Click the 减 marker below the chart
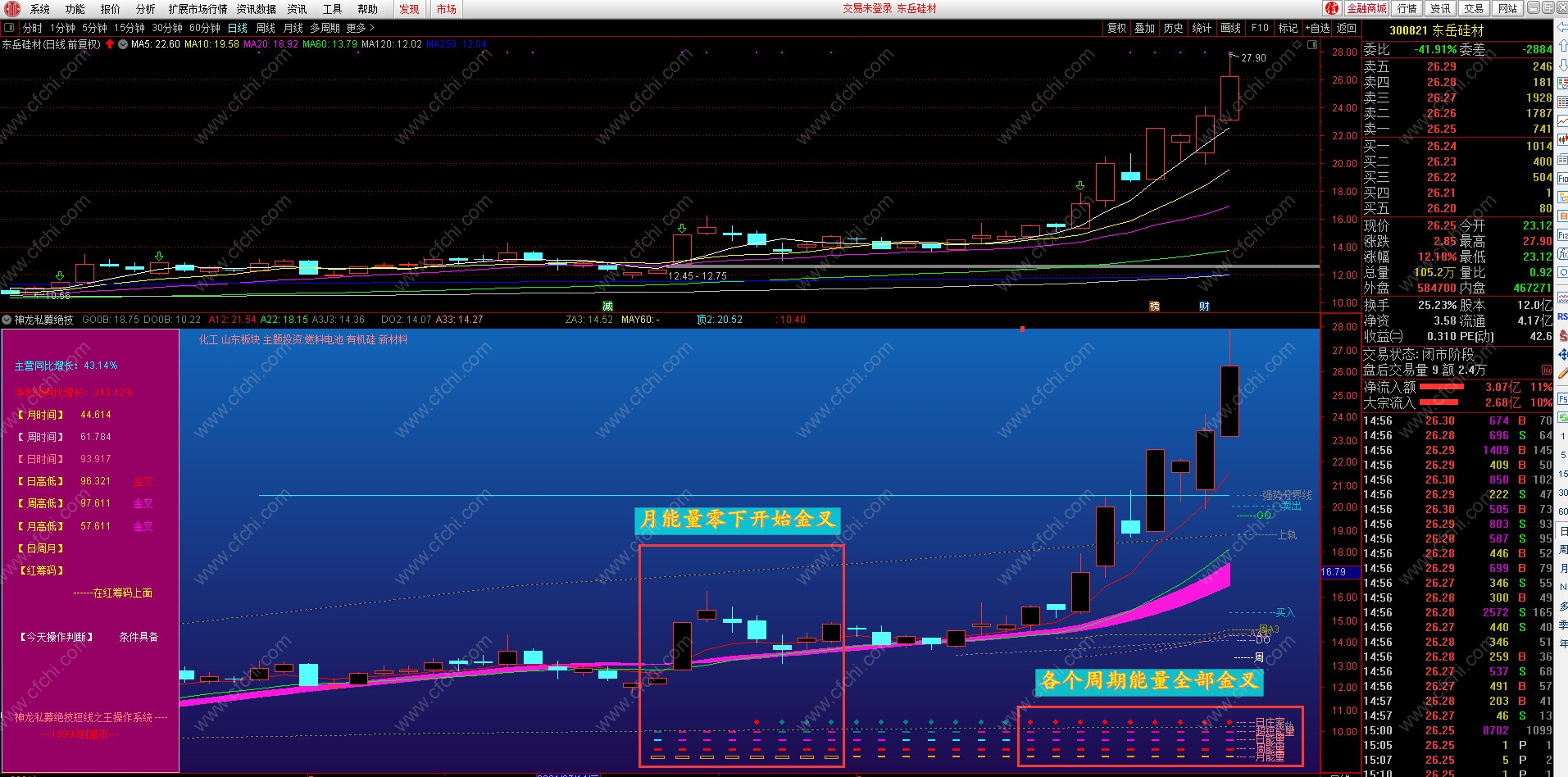1568x777 pixels. click(x=607, y=306)
